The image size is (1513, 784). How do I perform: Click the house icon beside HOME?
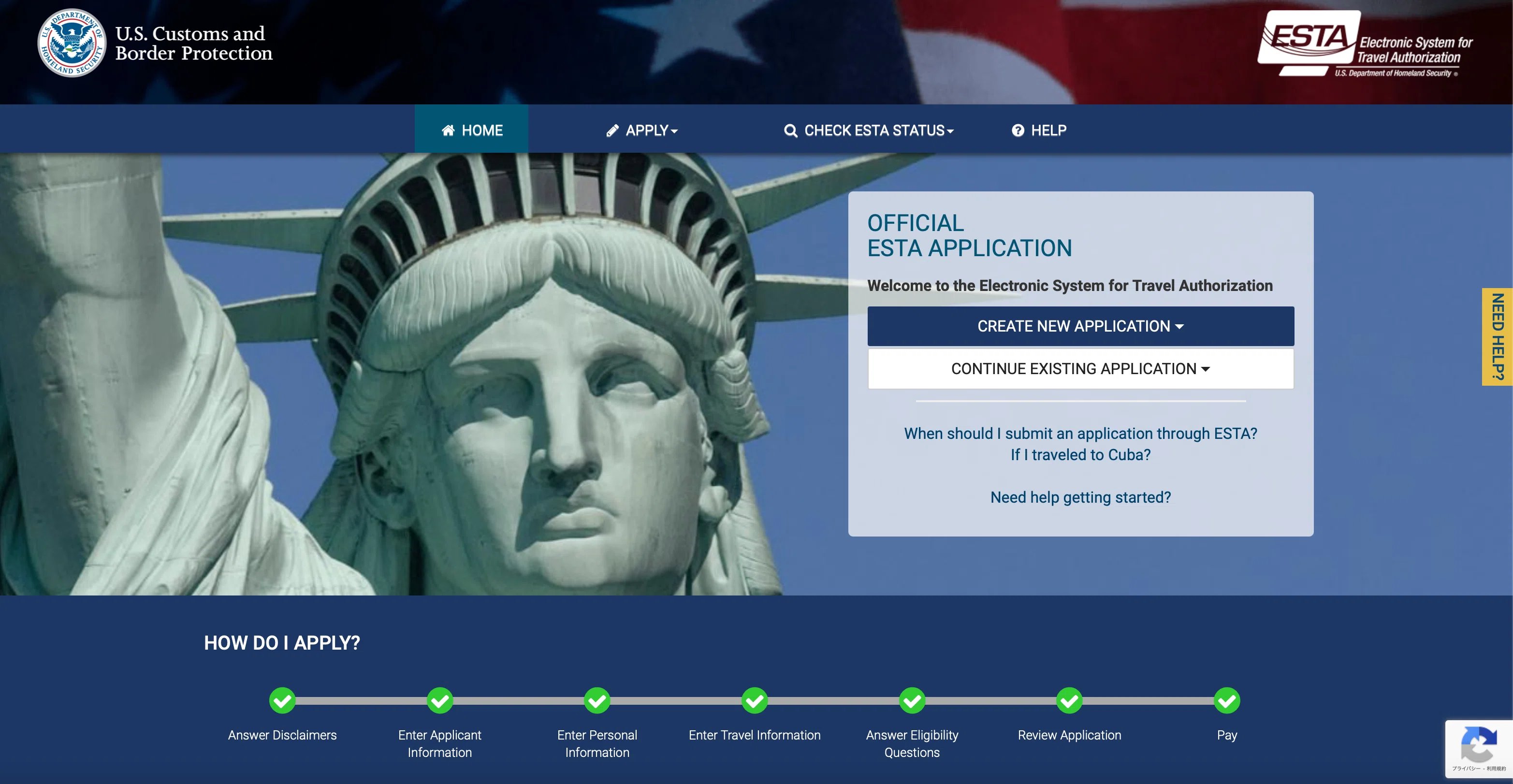448,131
